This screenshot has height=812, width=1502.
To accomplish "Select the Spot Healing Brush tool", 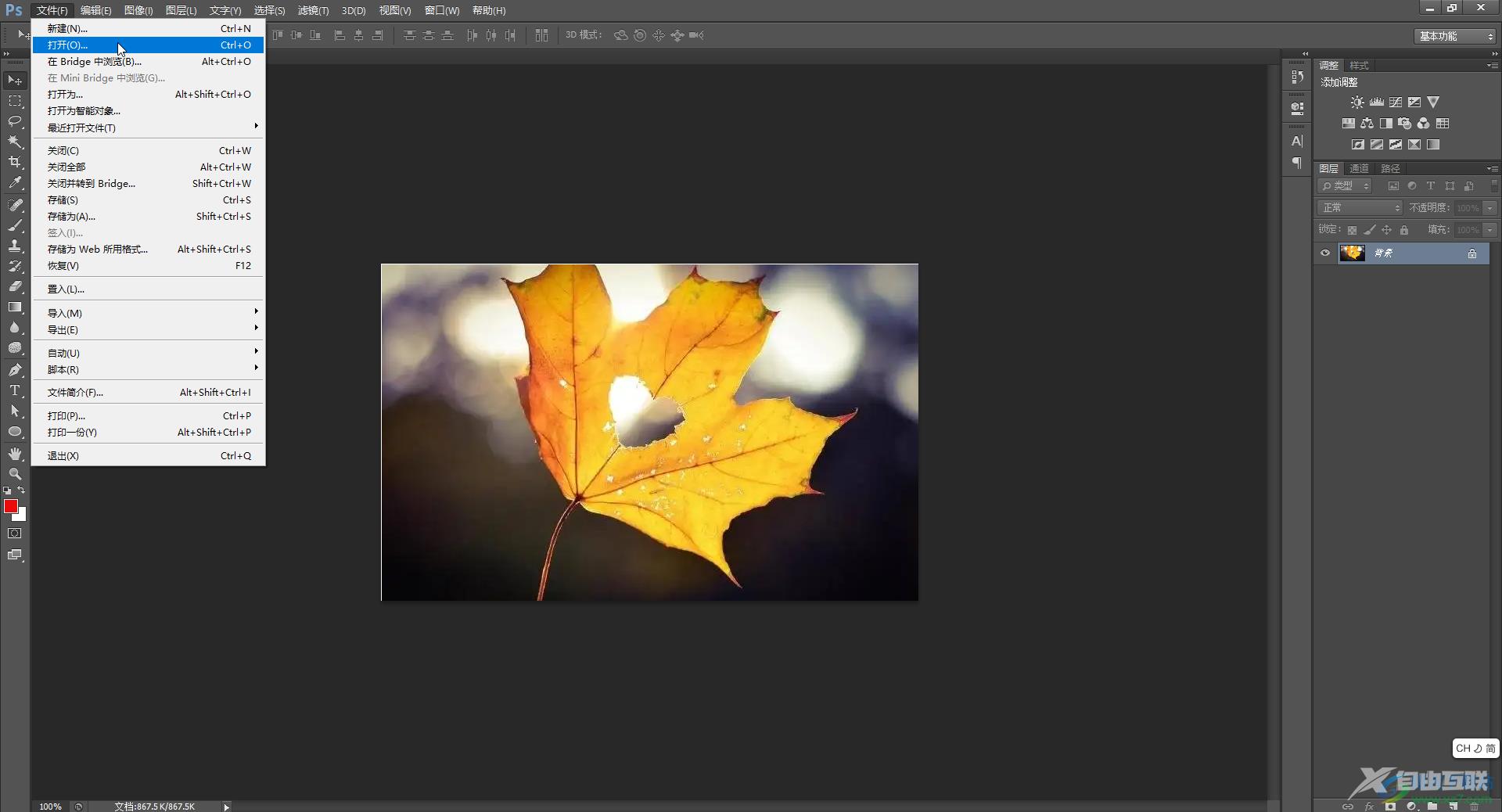I will 15,205.
